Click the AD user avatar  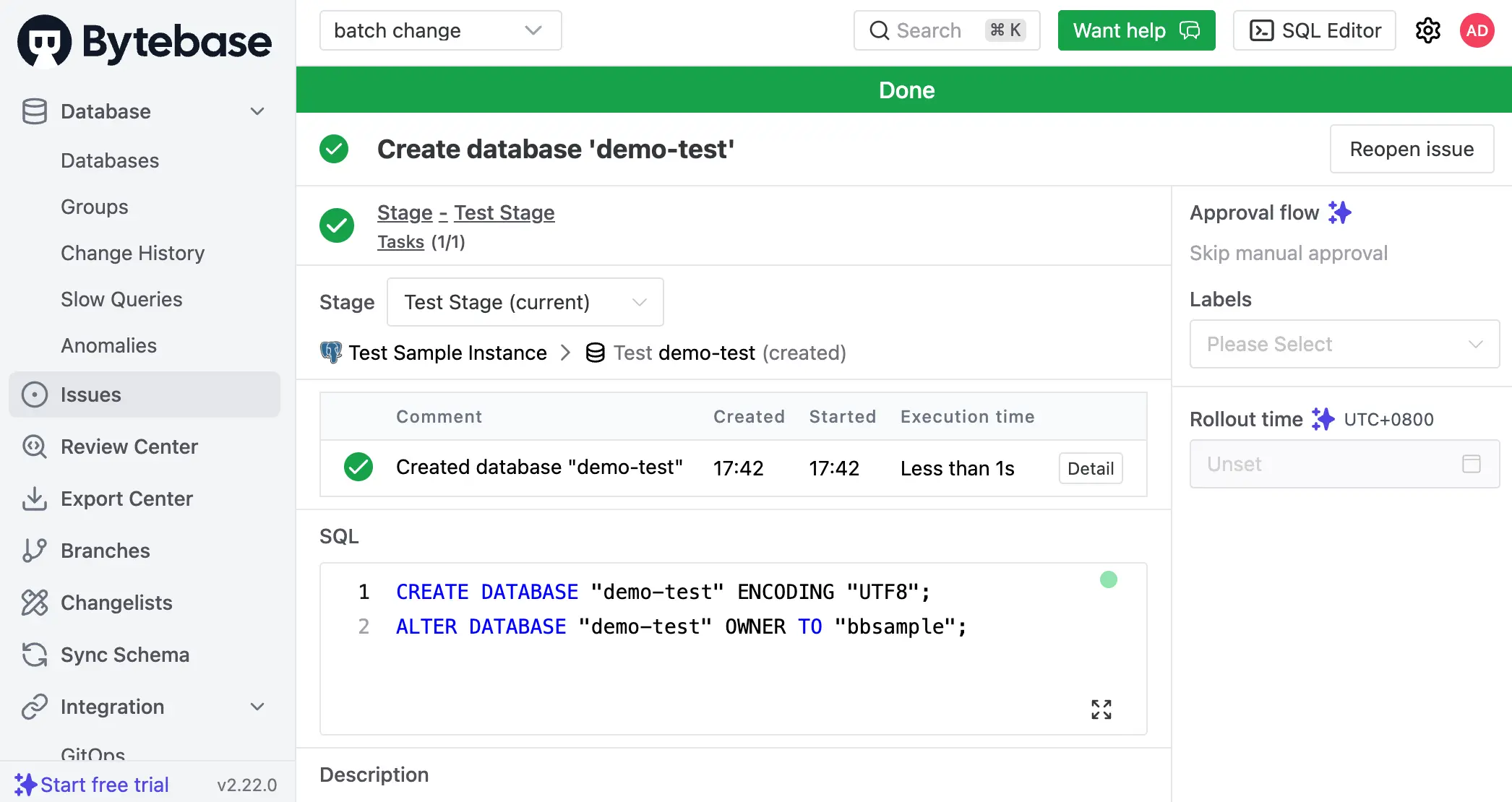point(1477,30)
